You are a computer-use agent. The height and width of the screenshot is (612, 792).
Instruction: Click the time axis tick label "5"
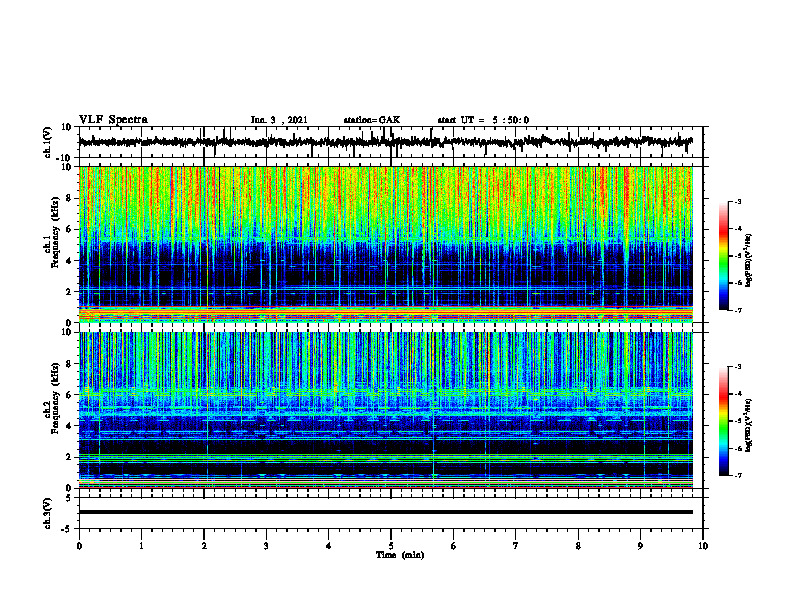[391, 546]
